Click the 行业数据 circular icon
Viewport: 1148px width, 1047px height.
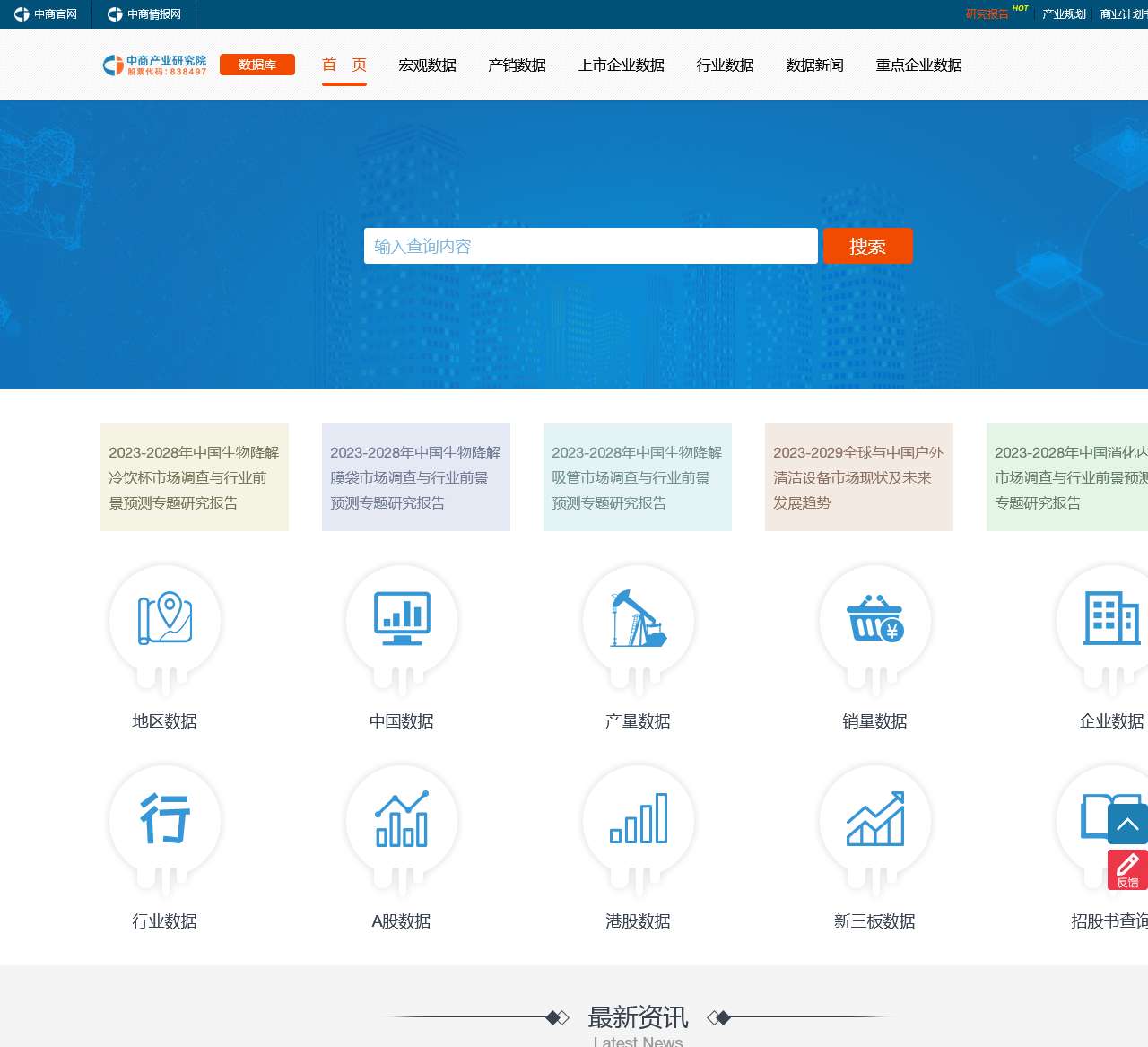(164, 819)
